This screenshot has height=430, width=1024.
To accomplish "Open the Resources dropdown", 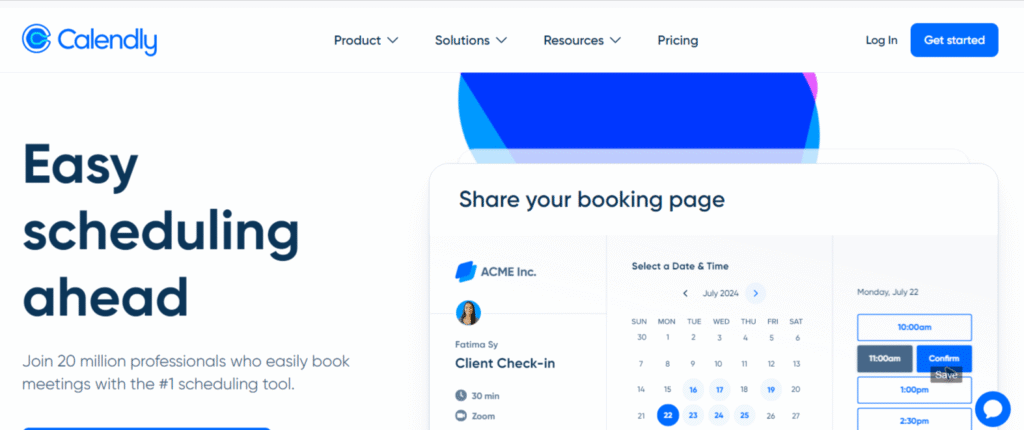I will [x=582, y=41].
